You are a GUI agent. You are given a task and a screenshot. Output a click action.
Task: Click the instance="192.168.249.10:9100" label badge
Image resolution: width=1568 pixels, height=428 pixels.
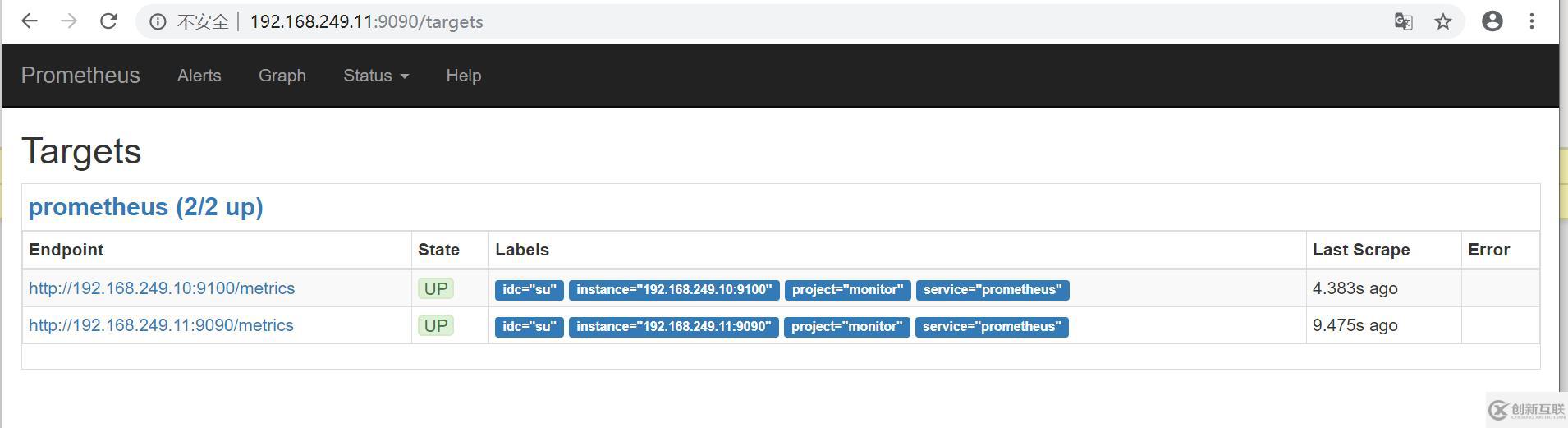pyautogui.click(x=674, y=290)
